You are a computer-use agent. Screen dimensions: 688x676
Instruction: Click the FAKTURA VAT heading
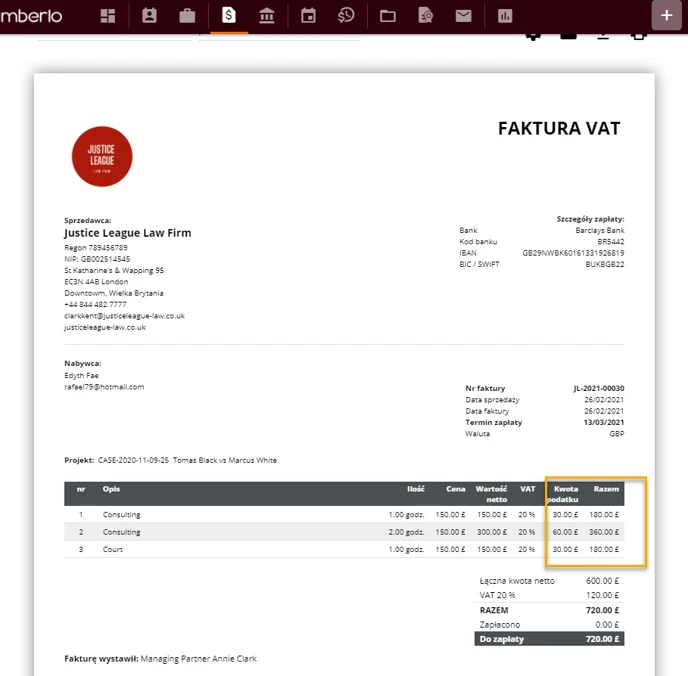[x=559, y=129]
